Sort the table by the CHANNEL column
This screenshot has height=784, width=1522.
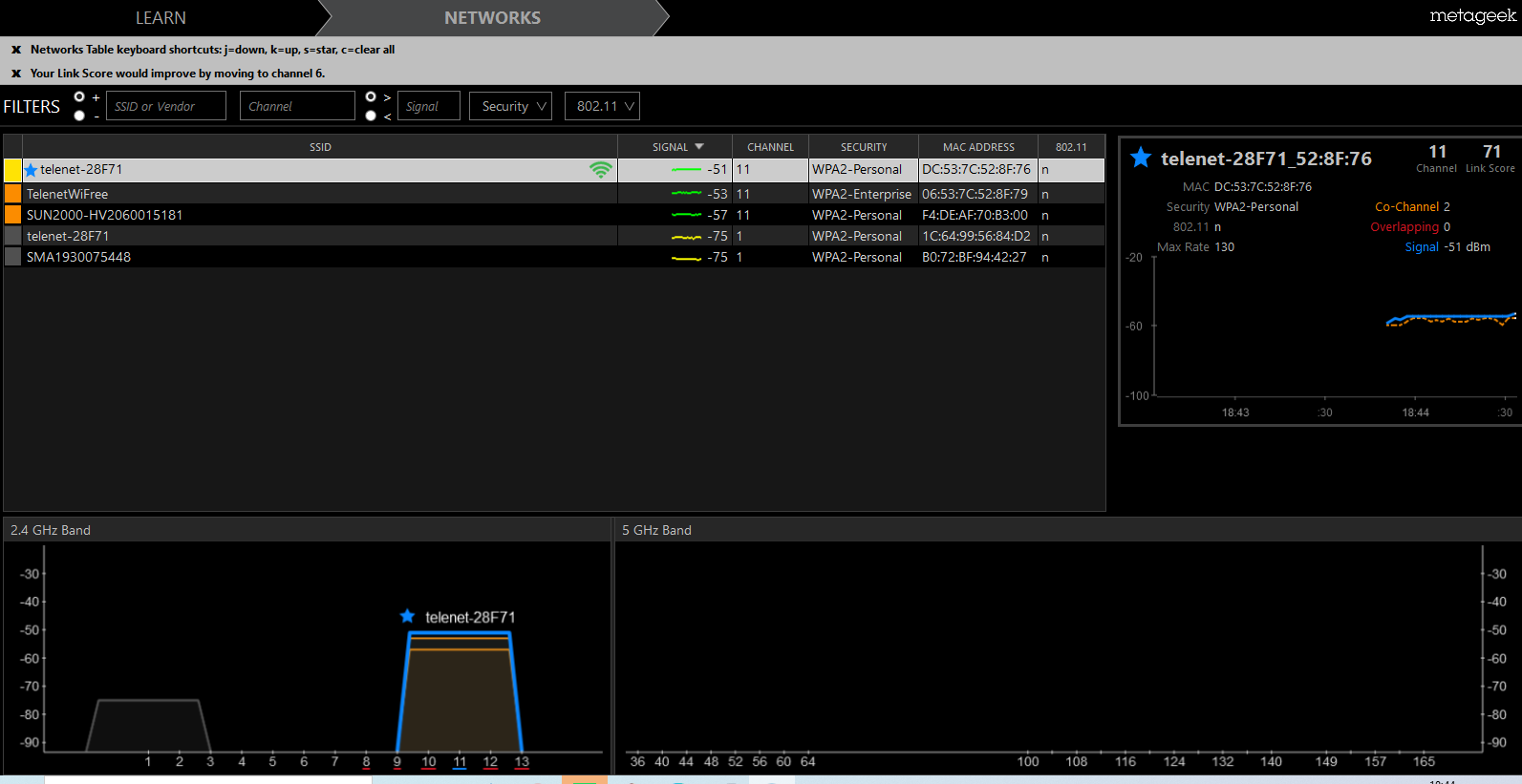click(770, 147)
